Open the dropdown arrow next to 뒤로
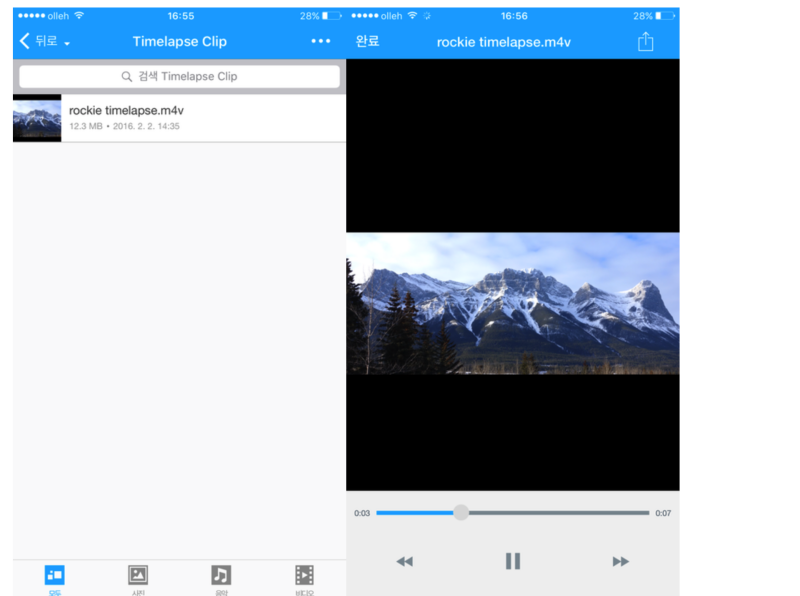Screen dimensions: 800x596 tap(67, 44)
